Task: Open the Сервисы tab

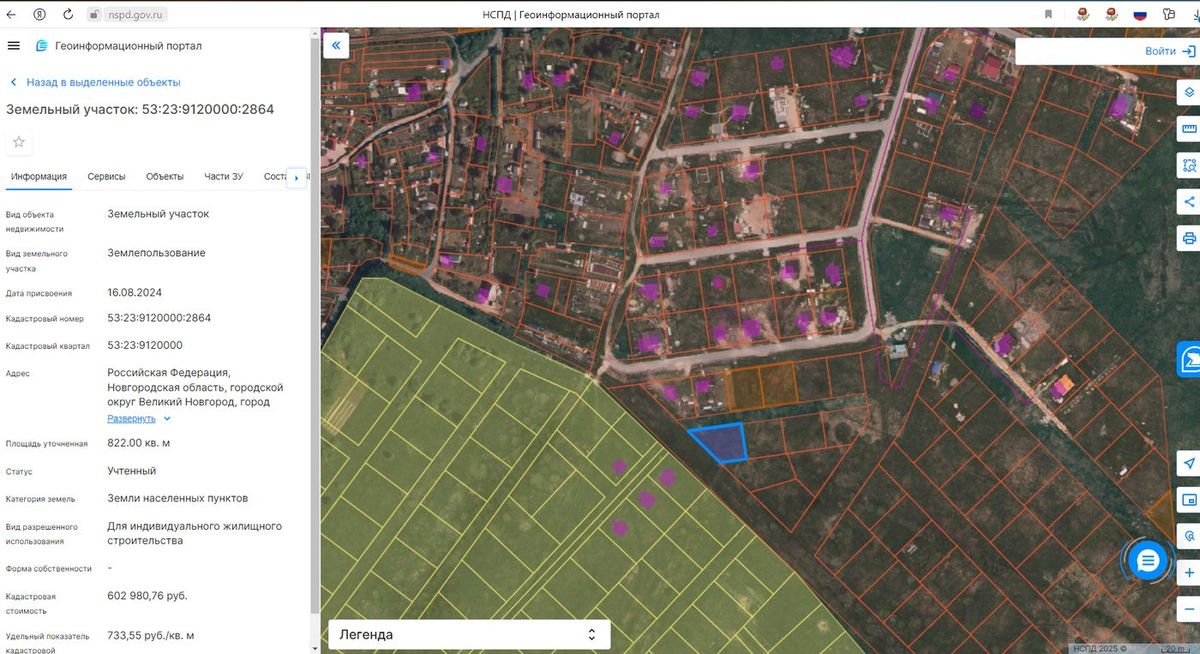Action: [x=106, y=177]
